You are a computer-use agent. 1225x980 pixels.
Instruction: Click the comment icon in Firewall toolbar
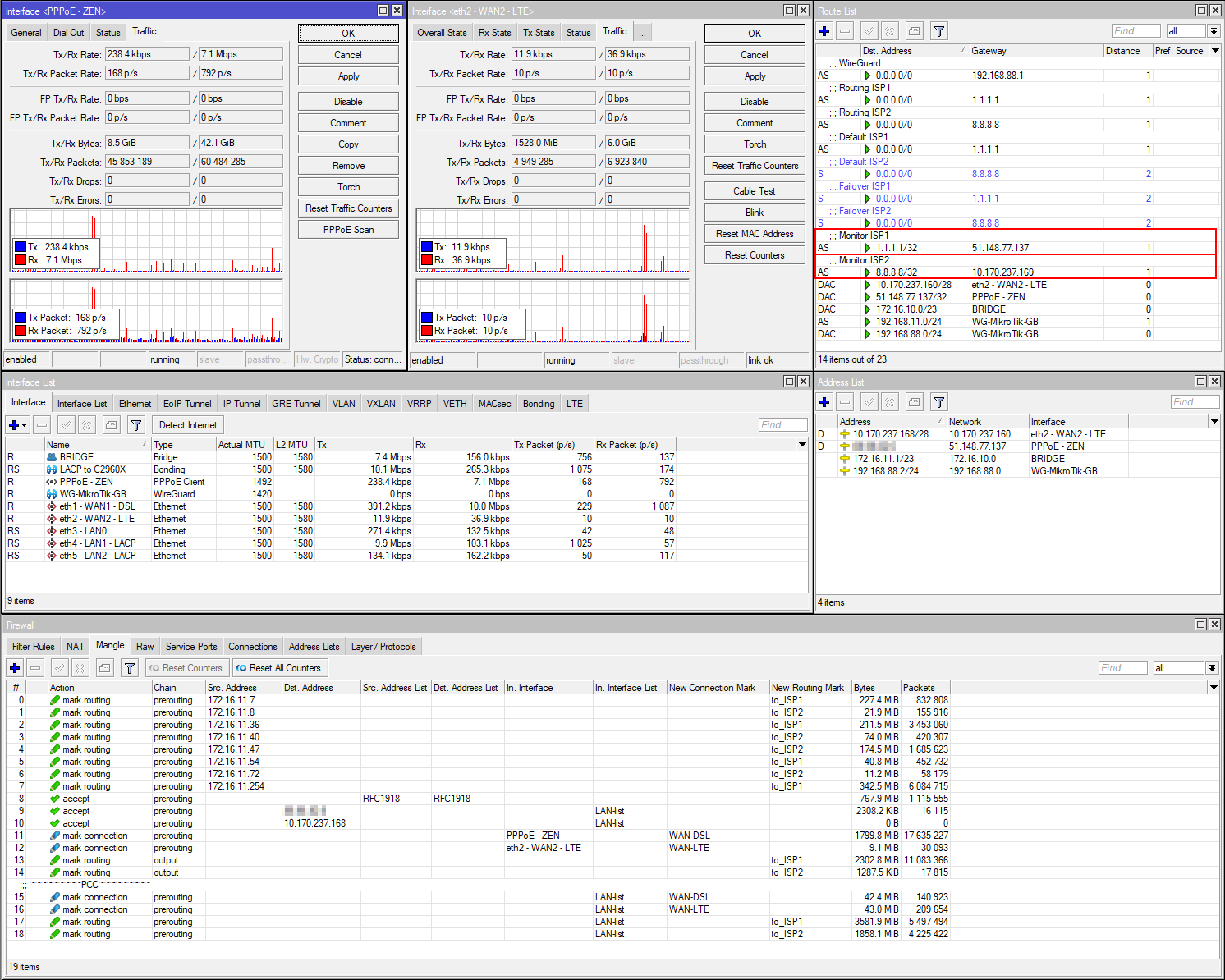pyautogui.click(x=104, y=668)
